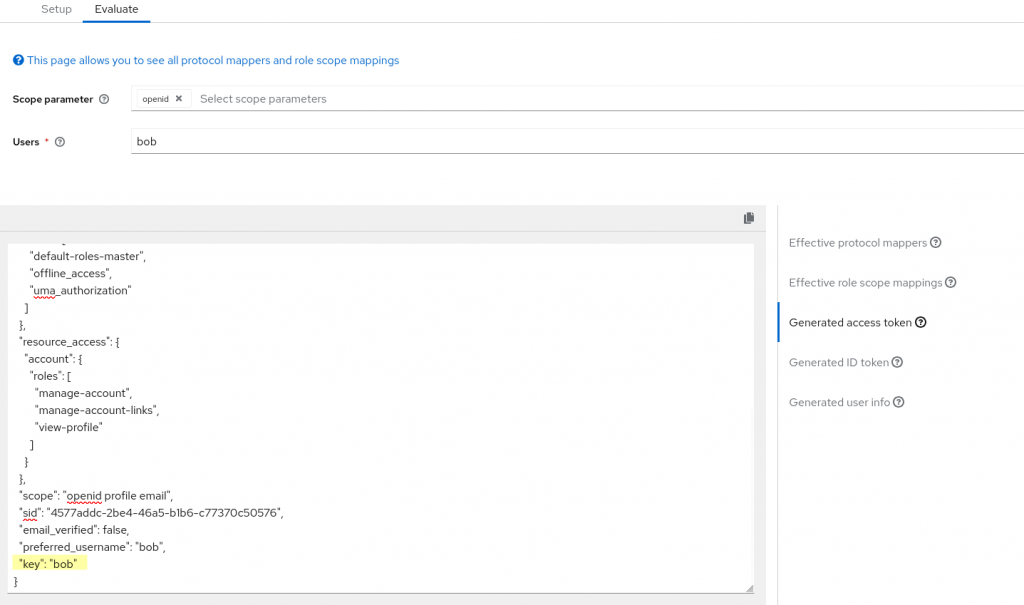
Task: Click the "preferred_username": "bob" line
Action: [x=92, y=547]
